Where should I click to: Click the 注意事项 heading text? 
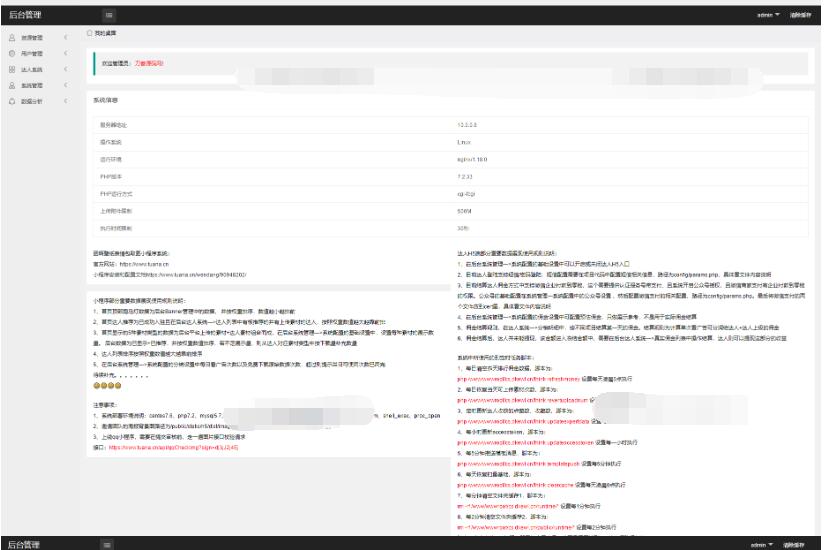(105, 405)
